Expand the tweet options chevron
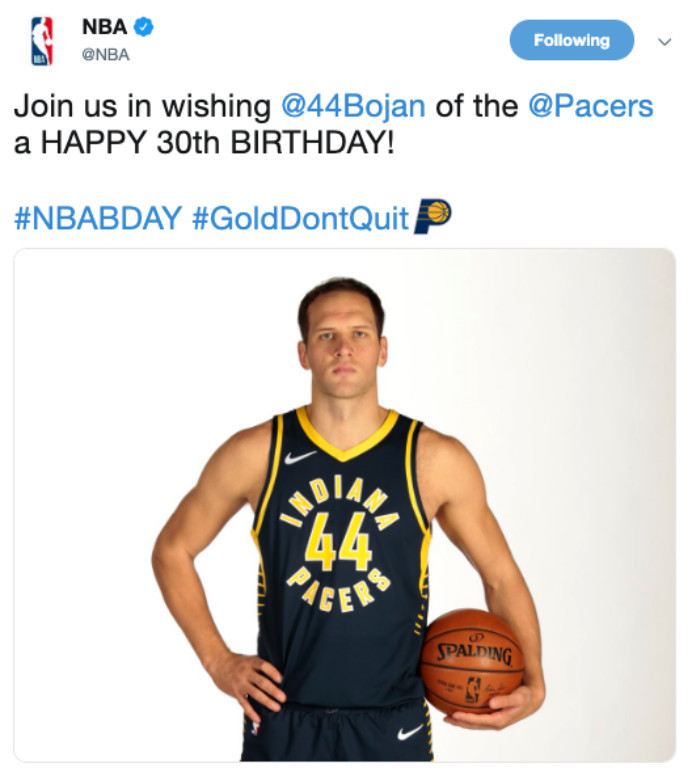The height and width of the screenshot is (776, 692). (662, 42)
